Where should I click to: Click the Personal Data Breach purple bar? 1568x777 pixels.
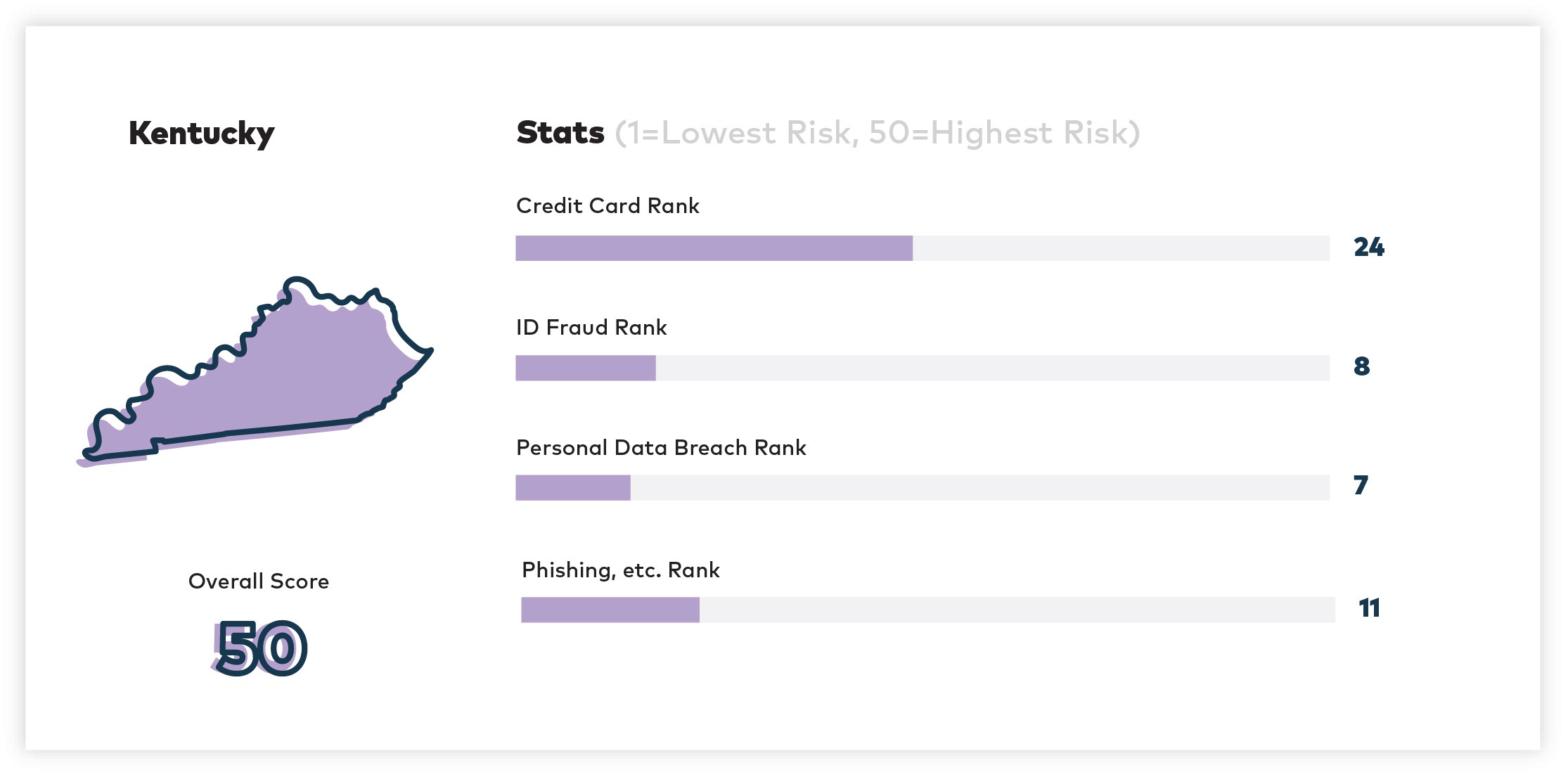572,487
